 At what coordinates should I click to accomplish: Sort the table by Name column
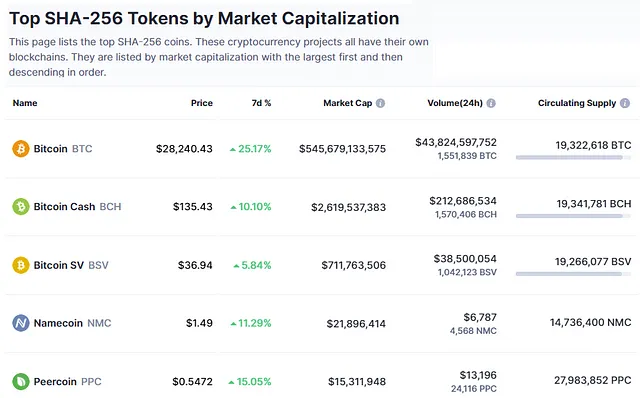point(25,103)
